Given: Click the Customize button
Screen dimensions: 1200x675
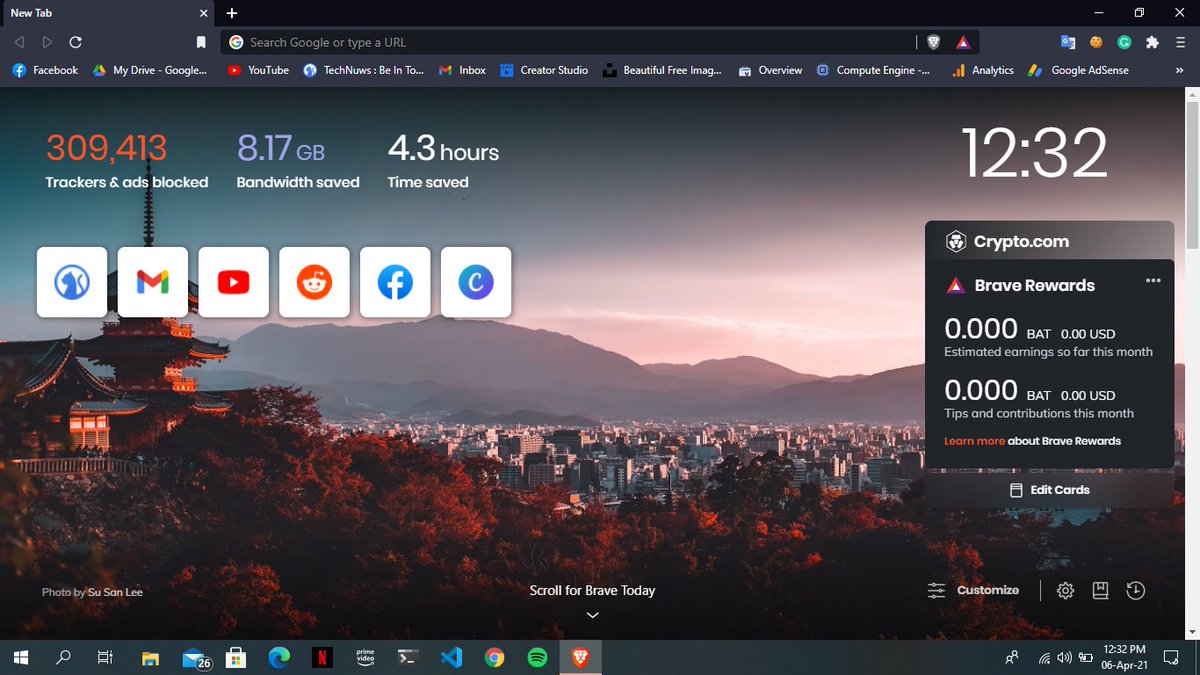Looking at the screenshot, I should [x=973, y=590].
